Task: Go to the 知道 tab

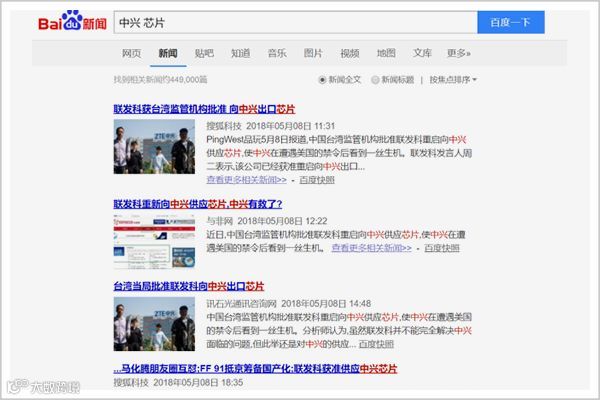Action: coord(241,53)
